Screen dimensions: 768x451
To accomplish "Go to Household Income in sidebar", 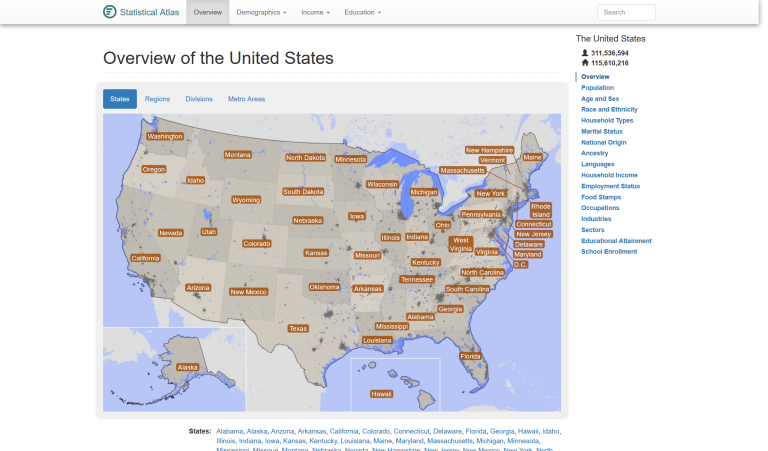I will click(609, 175).
